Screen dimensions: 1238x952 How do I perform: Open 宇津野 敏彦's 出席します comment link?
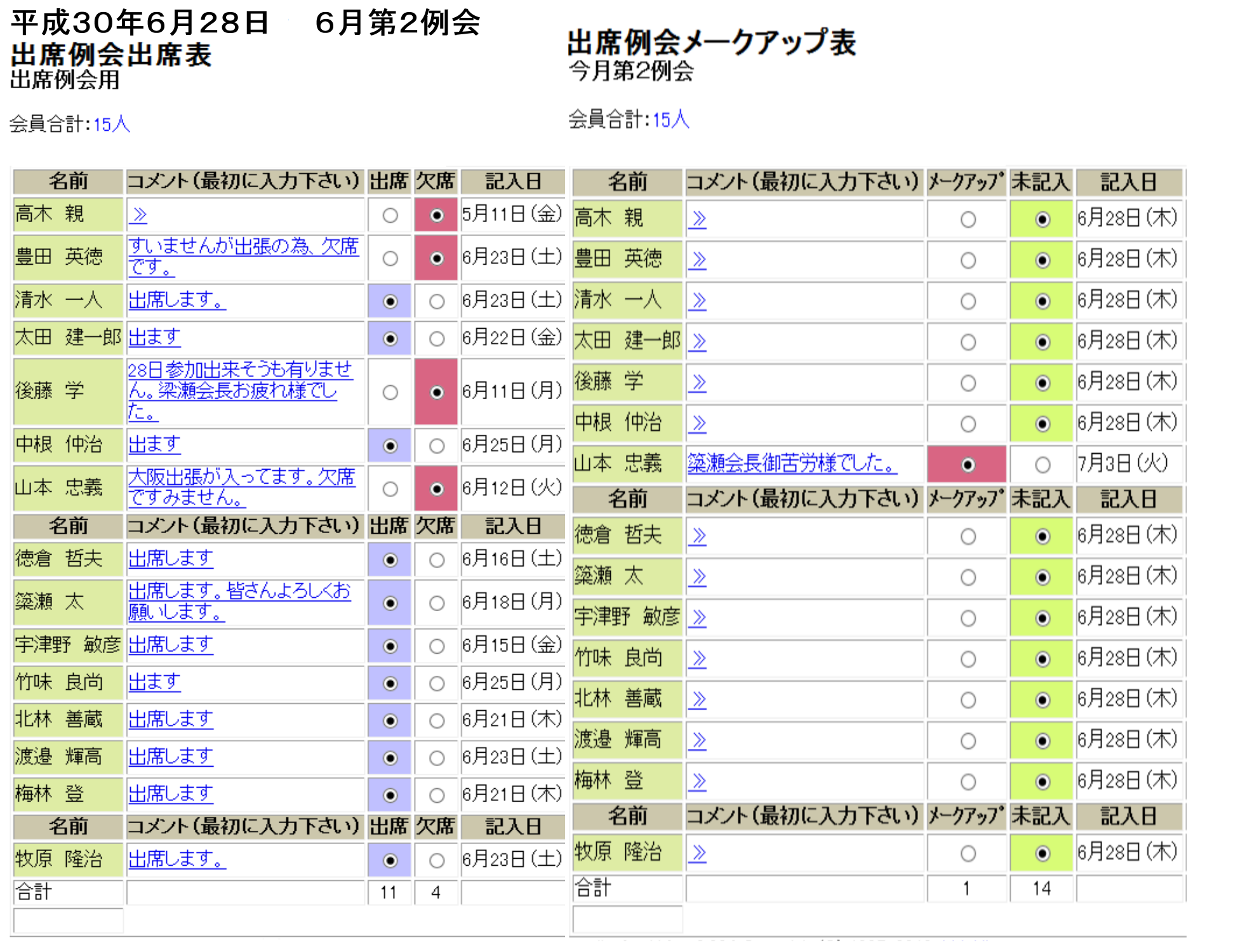pos(171,645)
